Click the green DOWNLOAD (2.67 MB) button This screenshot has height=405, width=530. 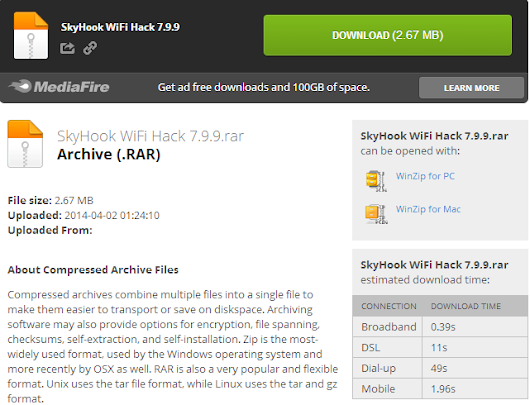(388, 35)
